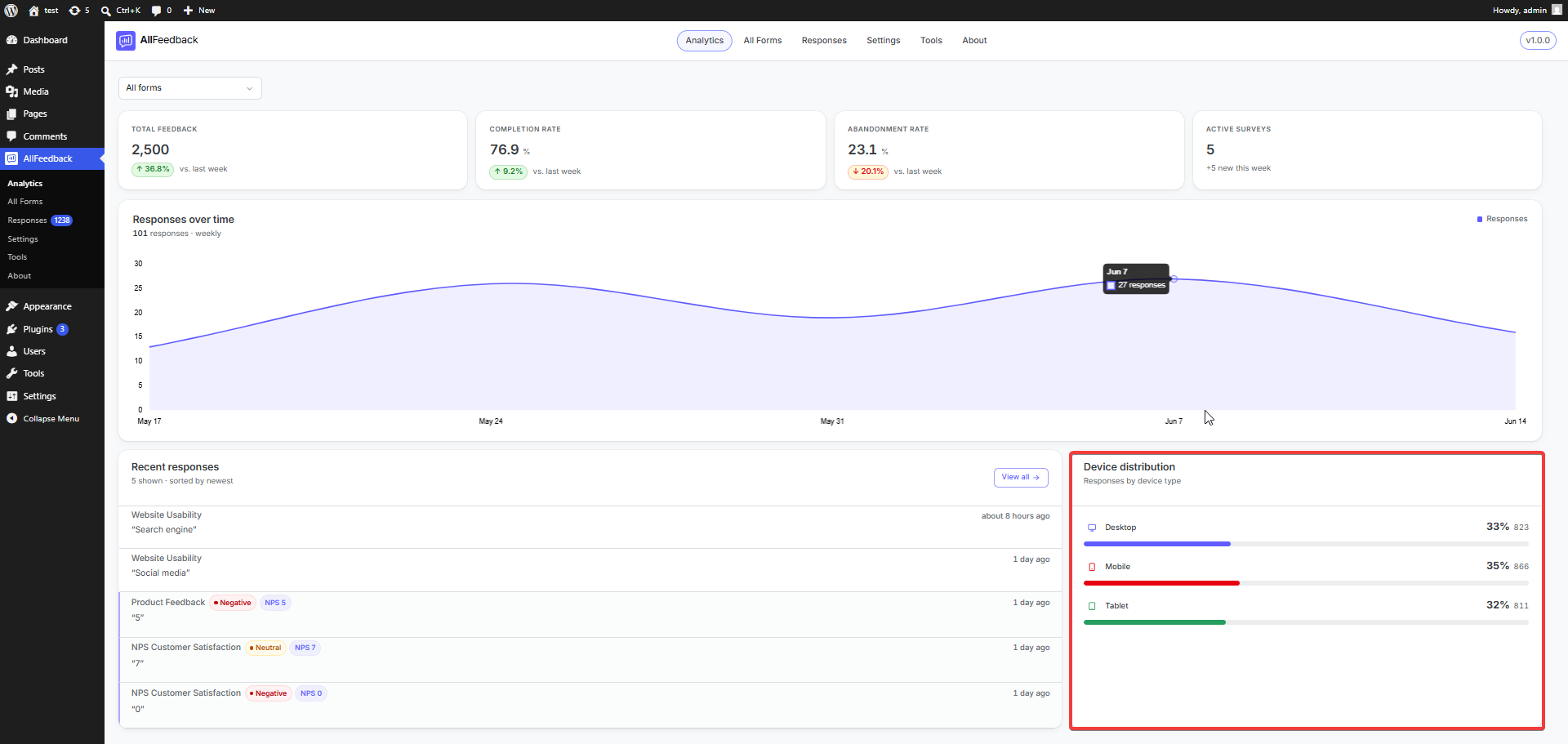Click the Collapse Menu arrow icon
The width and height of the screenshot is (1568, 744).
click(x=12, y=418)
